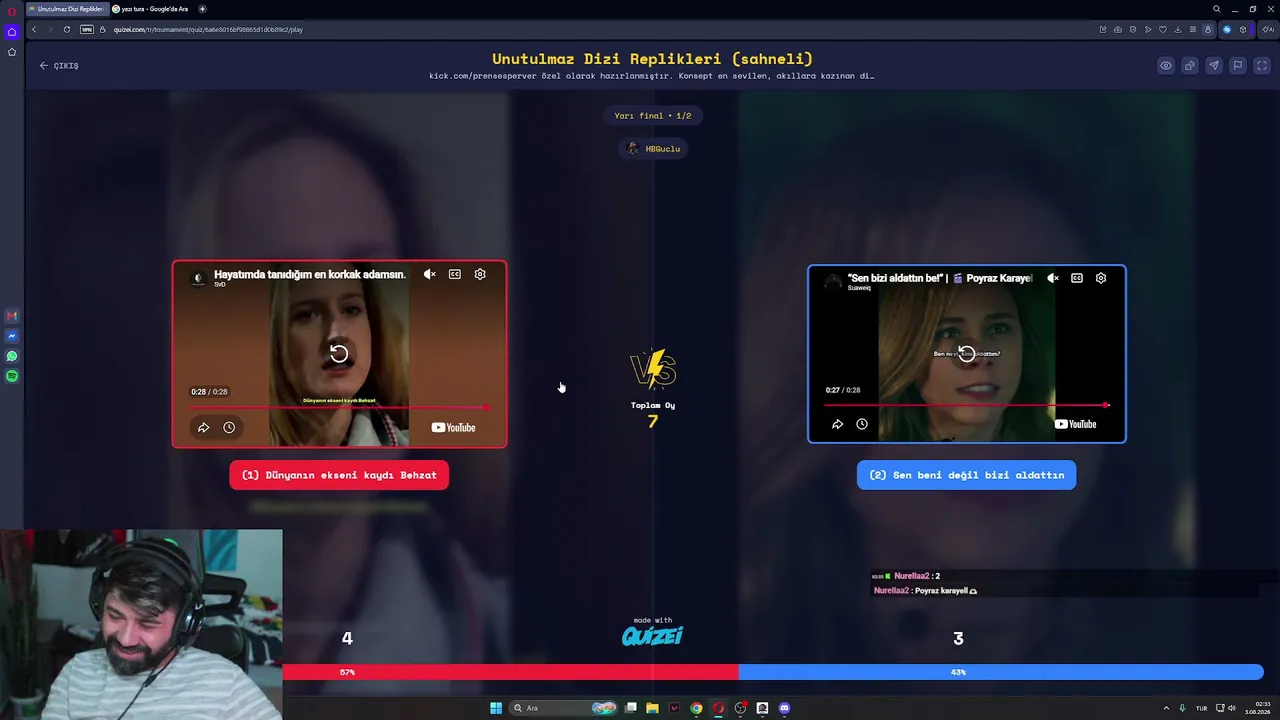Replay the right Poyraz Karayel video
1280x720 pixels.
pos(966,353)
